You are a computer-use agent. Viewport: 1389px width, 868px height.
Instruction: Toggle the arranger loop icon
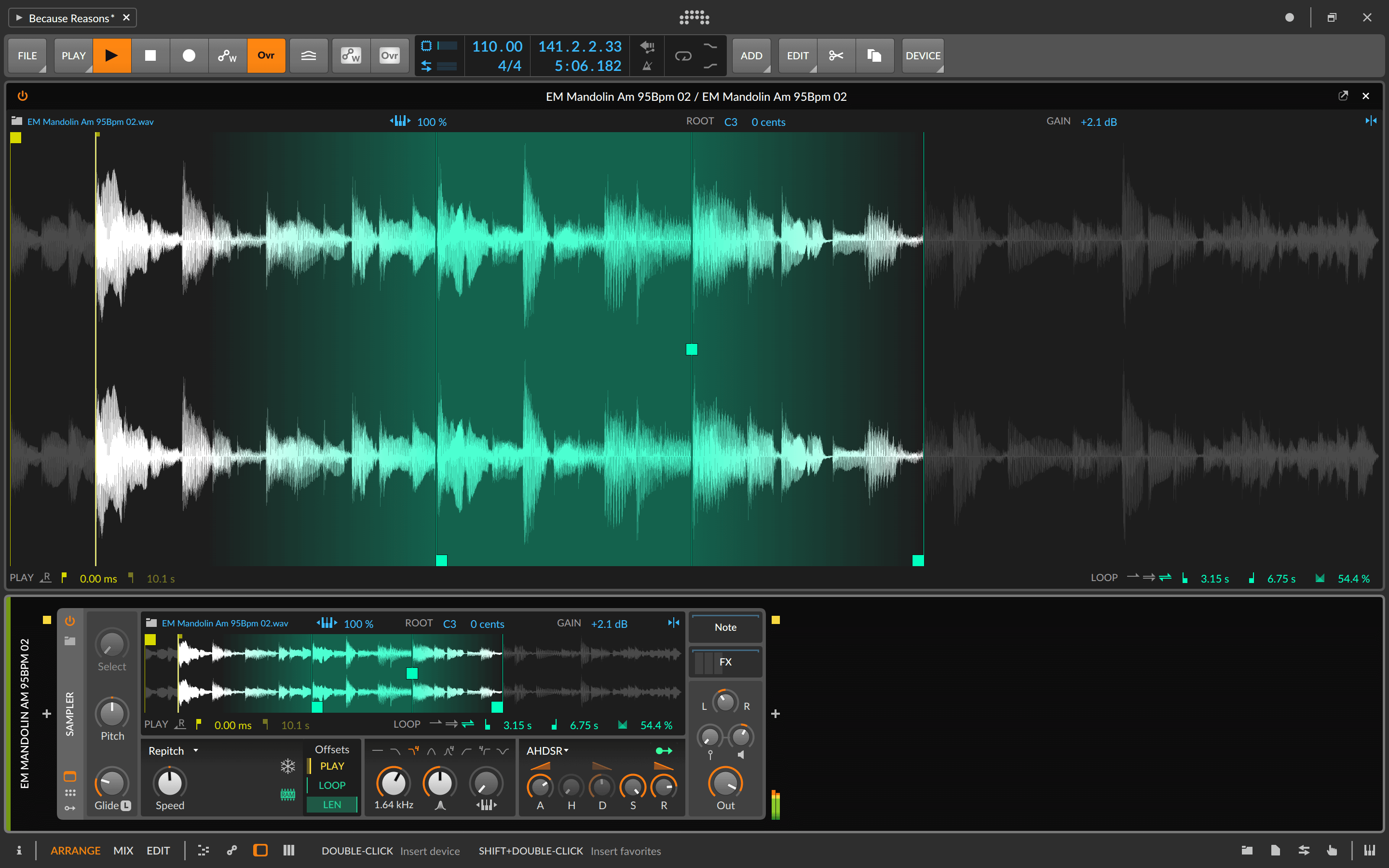(x=683, y=55)
